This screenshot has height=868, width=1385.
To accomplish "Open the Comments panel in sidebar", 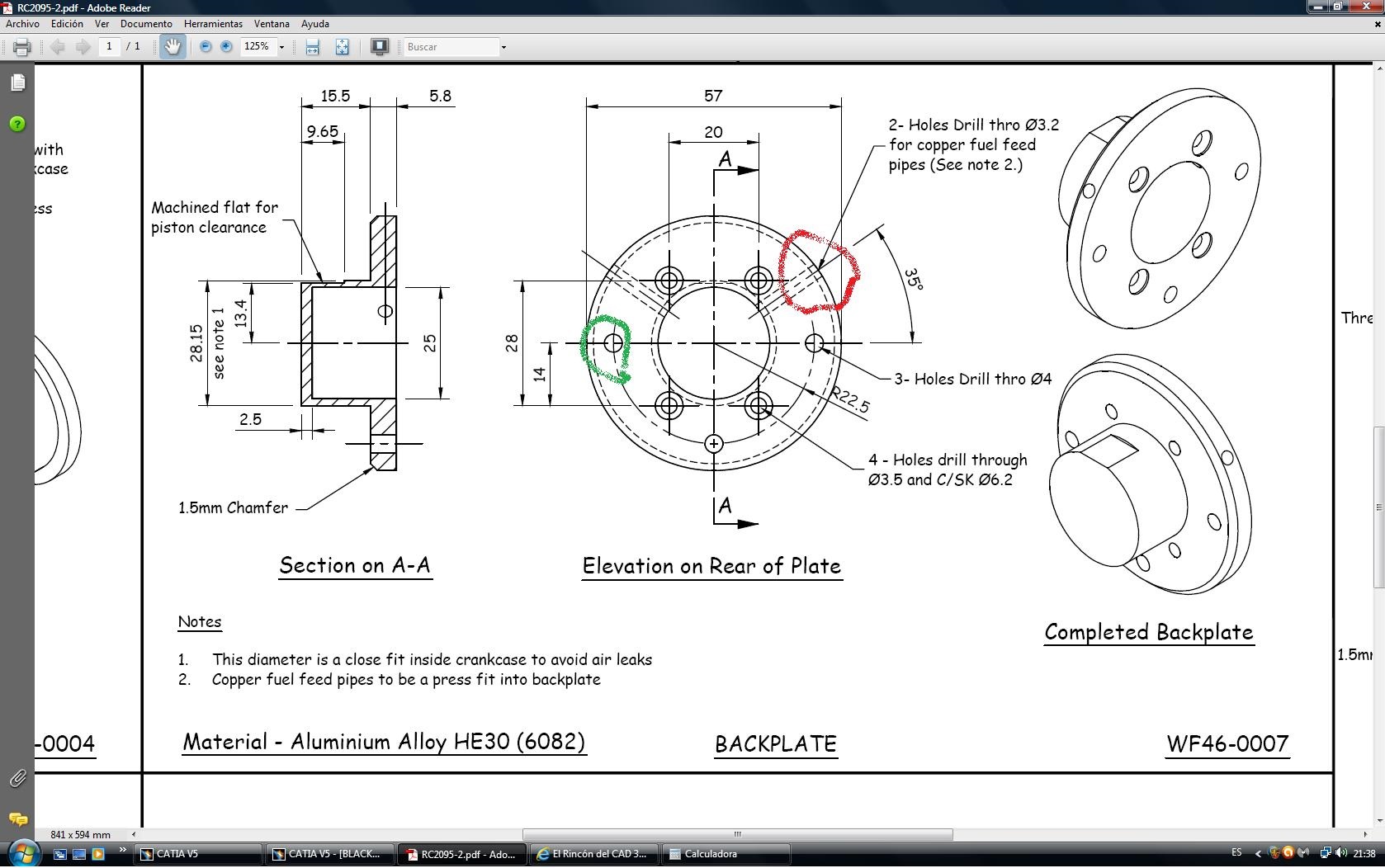I will click(17, 819).
